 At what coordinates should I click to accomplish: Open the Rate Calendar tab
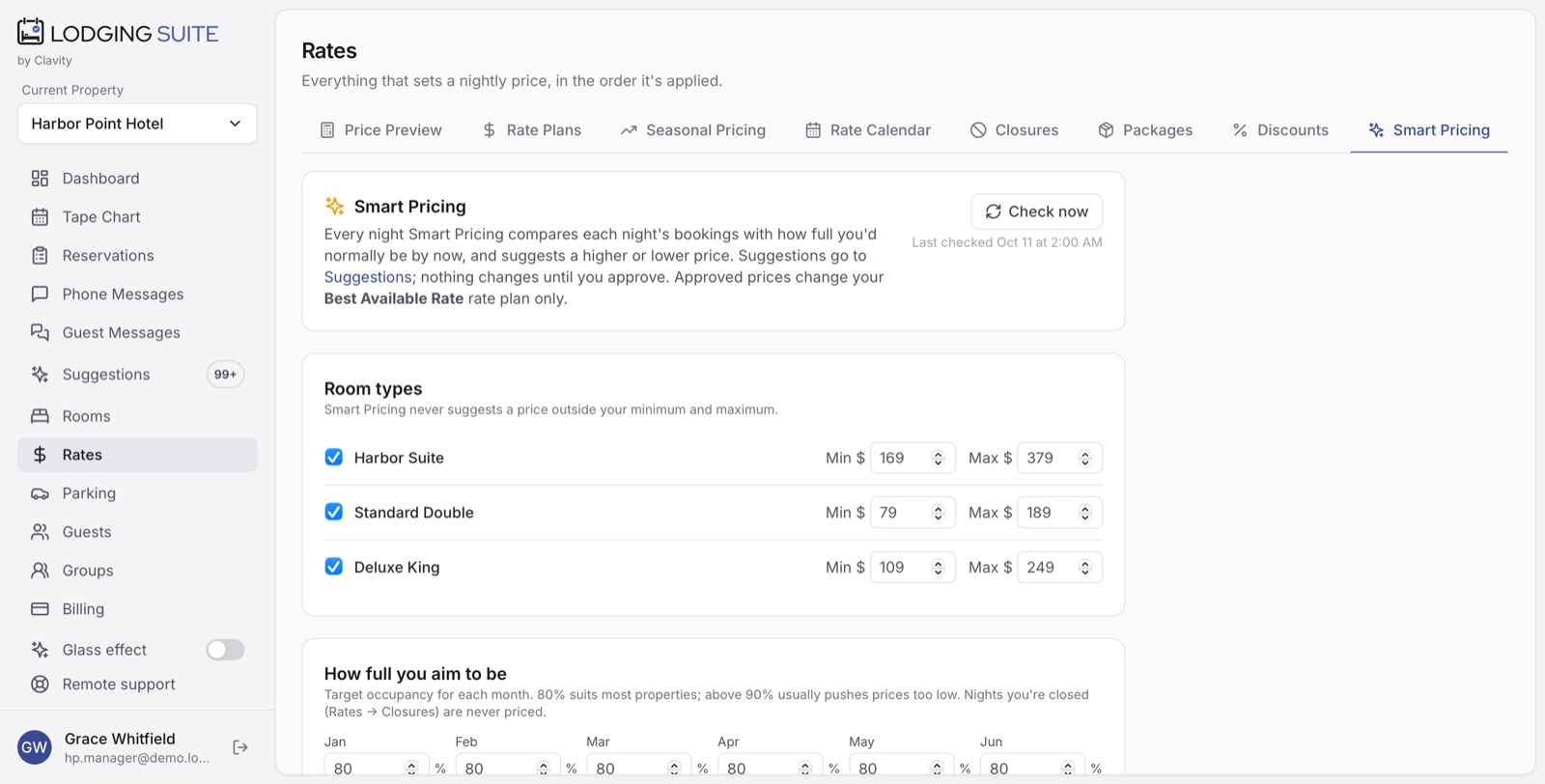click(x=868, y=130)
